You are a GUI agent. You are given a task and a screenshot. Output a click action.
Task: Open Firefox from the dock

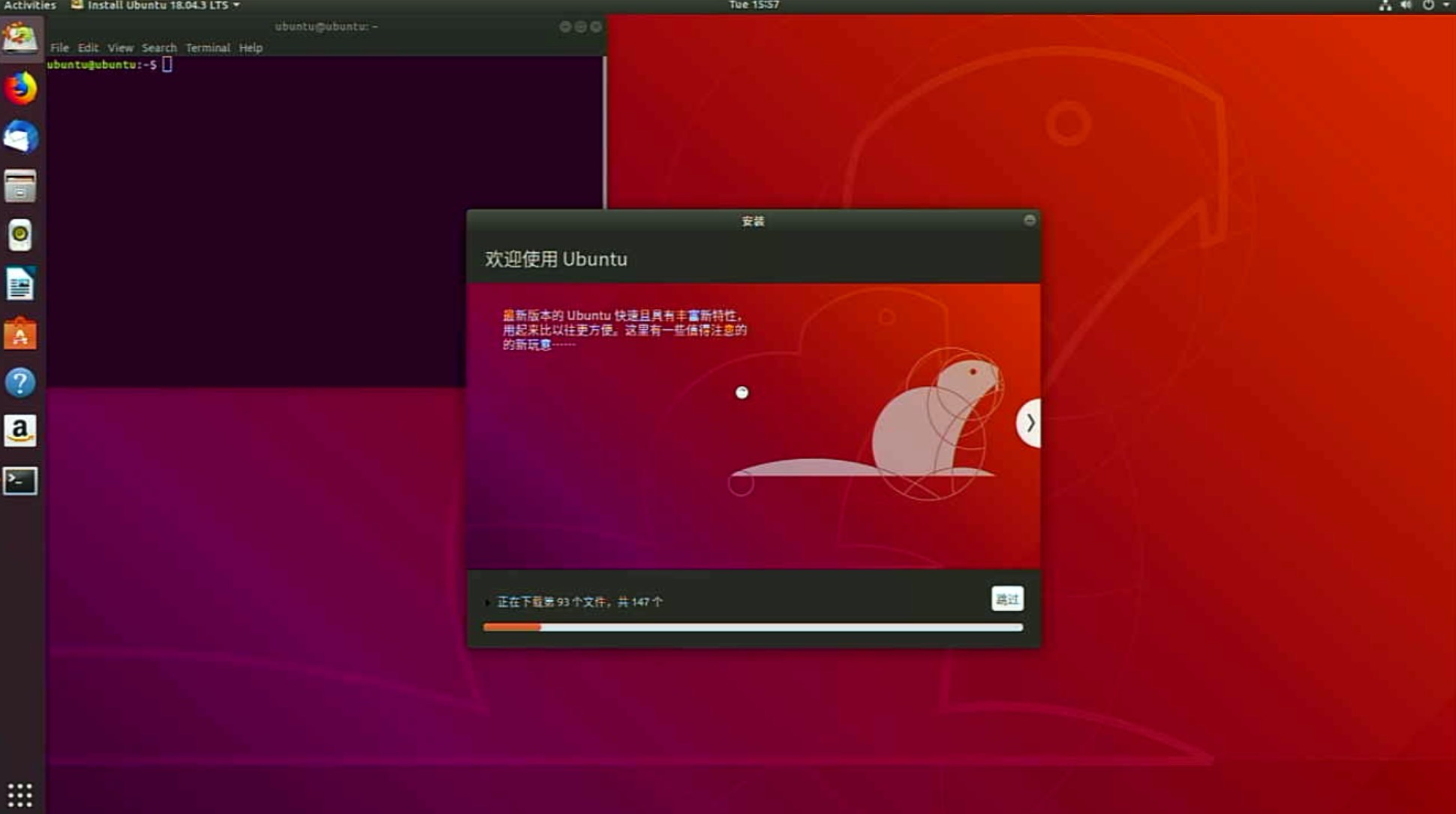20,89
